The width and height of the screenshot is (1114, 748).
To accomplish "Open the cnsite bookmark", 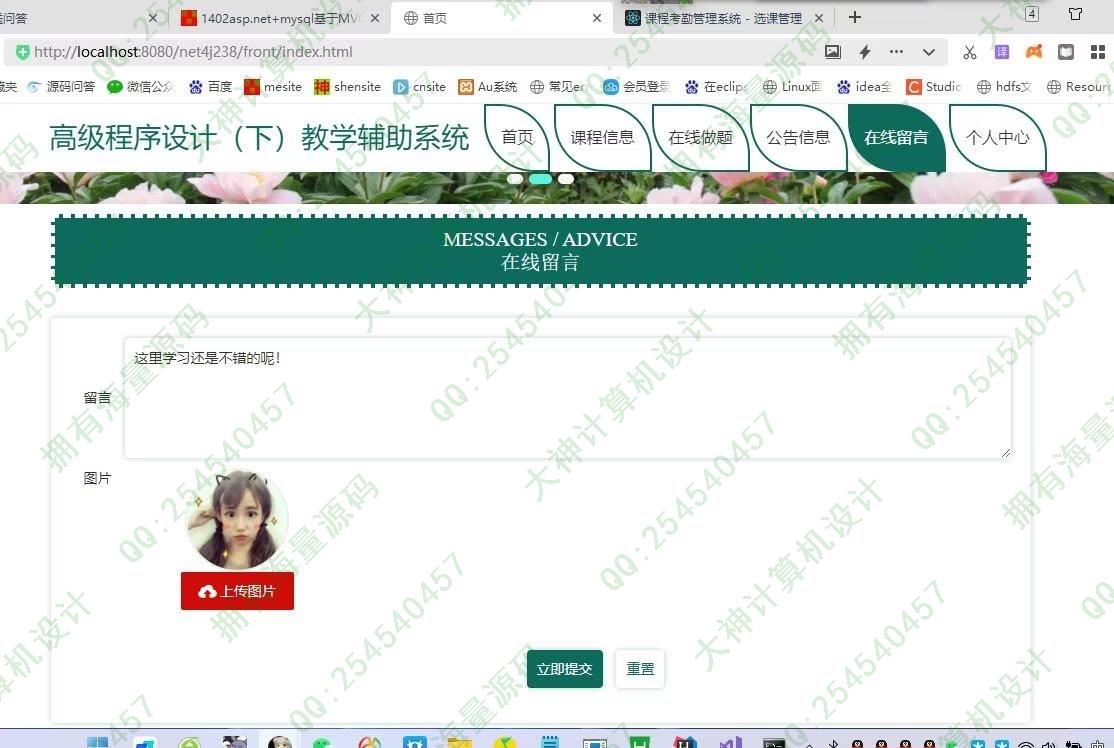I will pyautogui.click(x=419, y=87).
